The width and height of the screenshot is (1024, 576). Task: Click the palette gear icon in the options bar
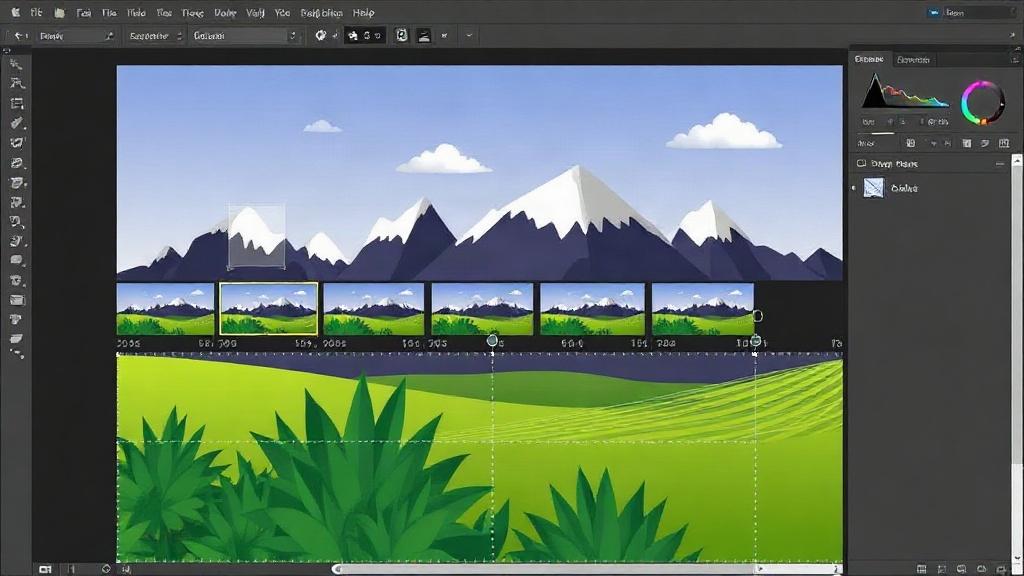321,36
